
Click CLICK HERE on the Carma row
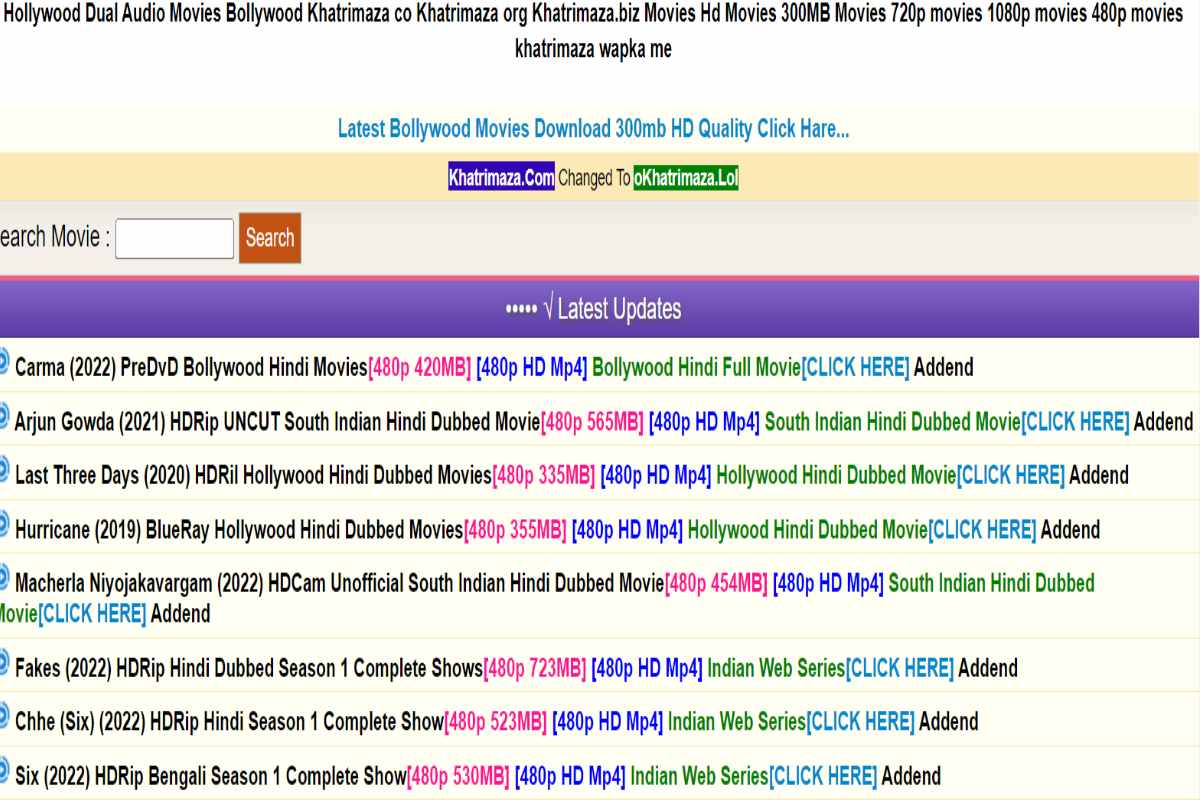pos(856,368)
